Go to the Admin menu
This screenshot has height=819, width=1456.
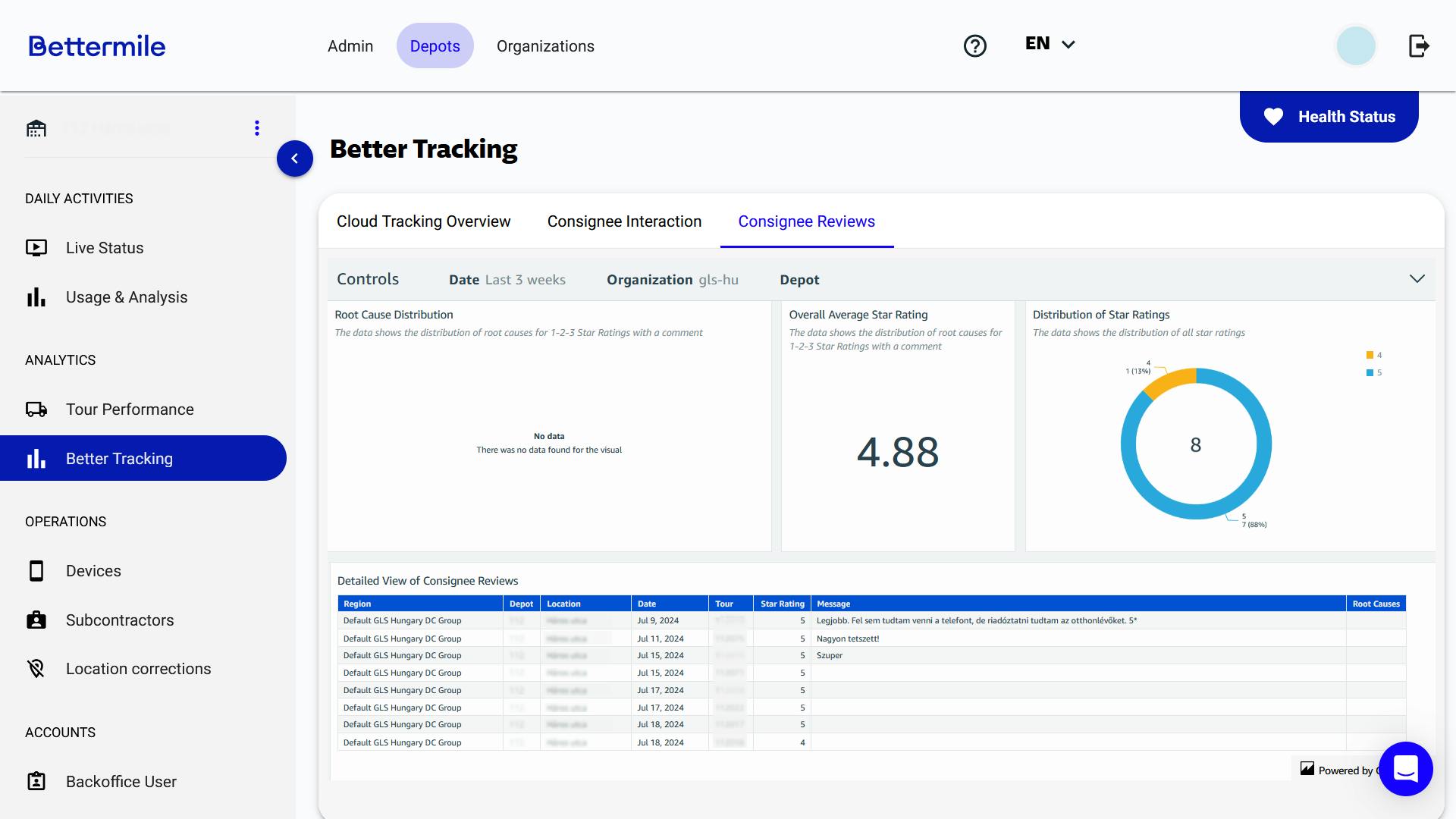[350, 46]
